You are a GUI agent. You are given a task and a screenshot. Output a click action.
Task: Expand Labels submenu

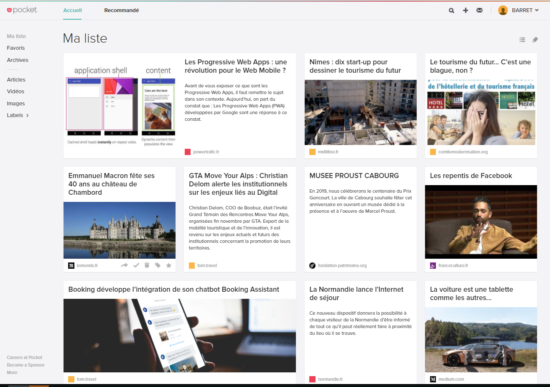(18, 115)
